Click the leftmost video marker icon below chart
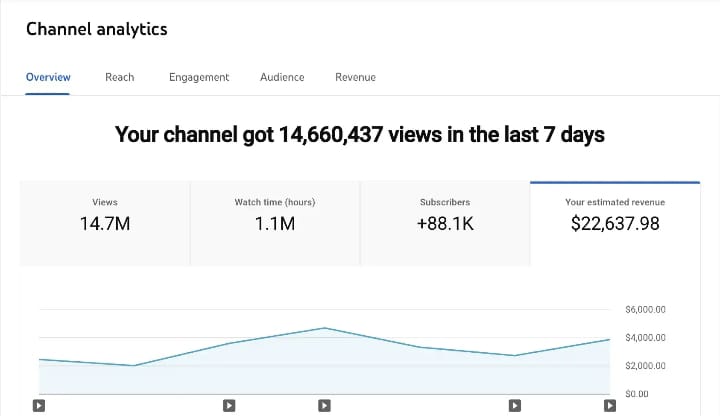The width and height of the screenshot is (720, 416). [38, 406]
